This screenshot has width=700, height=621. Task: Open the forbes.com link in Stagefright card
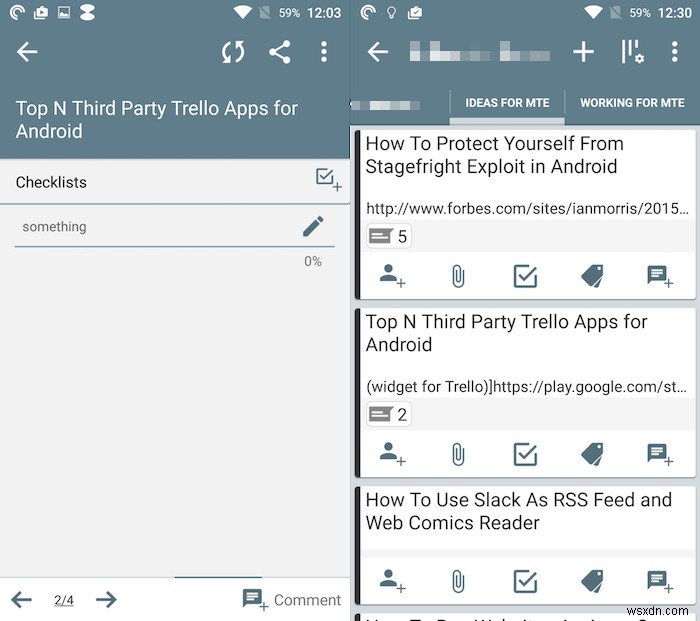point(527,208)
